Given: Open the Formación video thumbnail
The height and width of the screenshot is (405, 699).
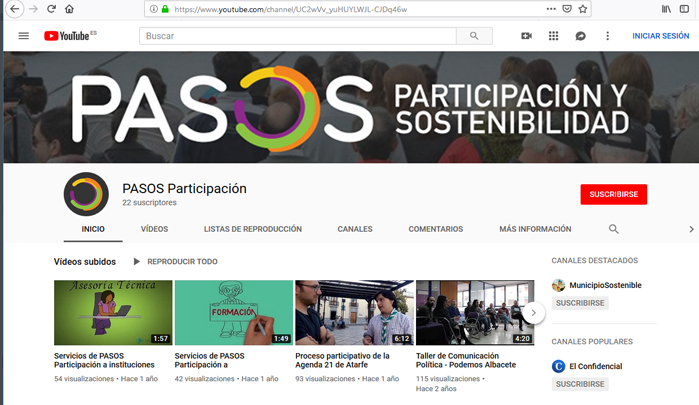Looking at the screenshot, I should click(234, 313).
